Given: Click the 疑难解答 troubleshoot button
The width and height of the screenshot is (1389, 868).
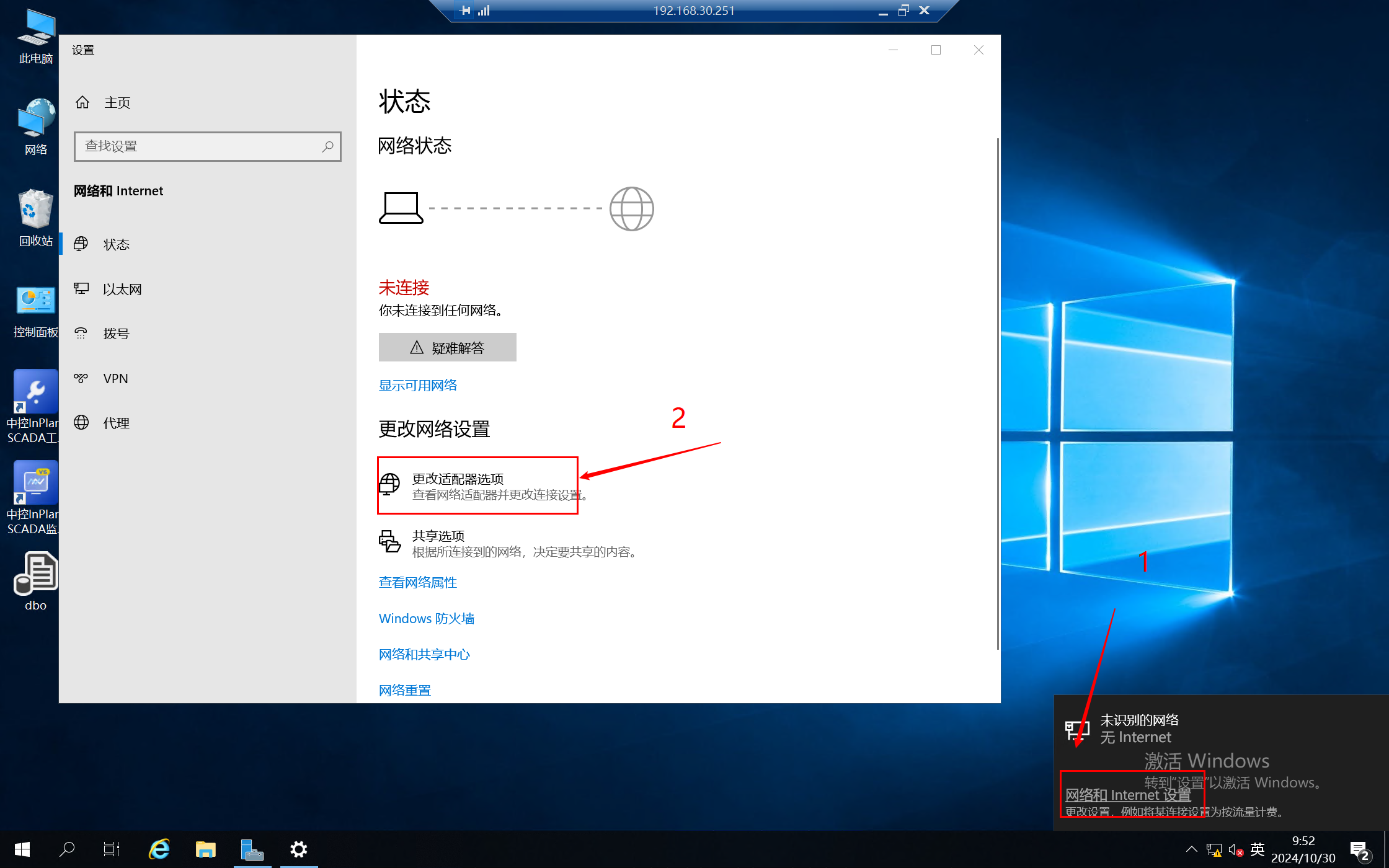Looking at the screenshot, I should tap(447, 348).
